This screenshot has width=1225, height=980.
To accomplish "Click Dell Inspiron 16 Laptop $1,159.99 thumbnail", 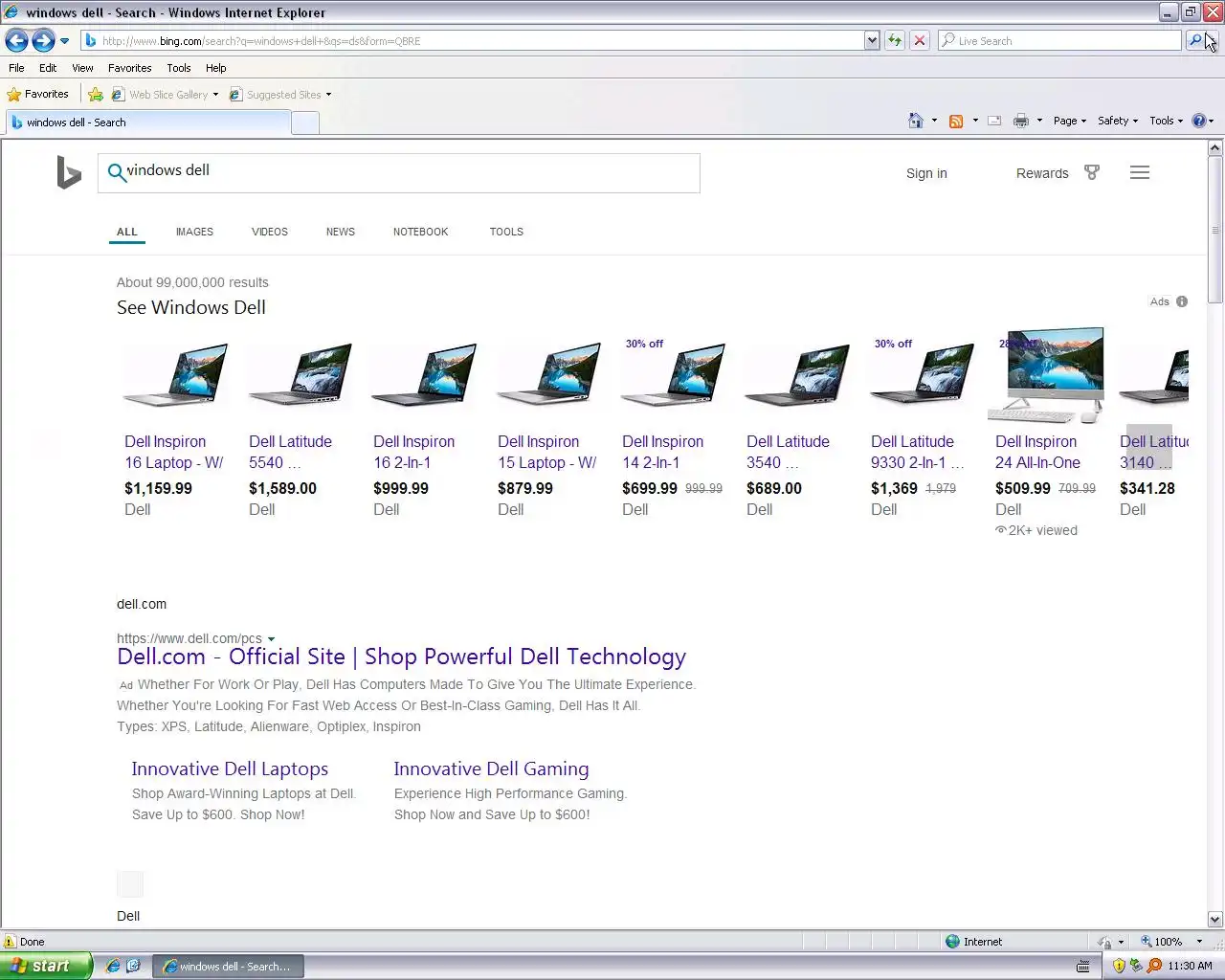I will pyautogui.click(x=176, y=375).
